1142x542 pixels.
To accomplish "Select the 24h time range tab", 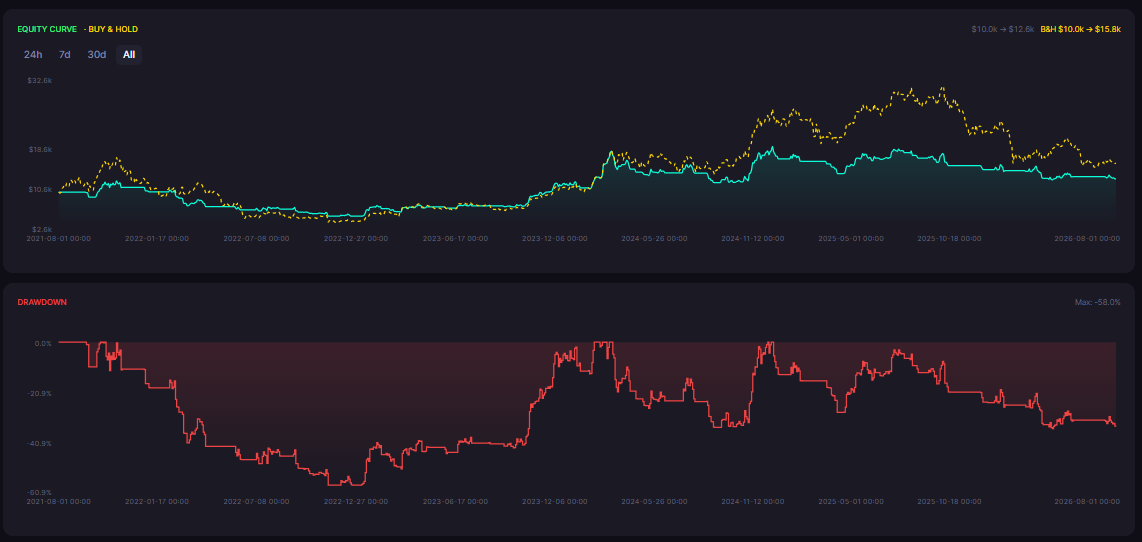I will (x=33, y=55).
